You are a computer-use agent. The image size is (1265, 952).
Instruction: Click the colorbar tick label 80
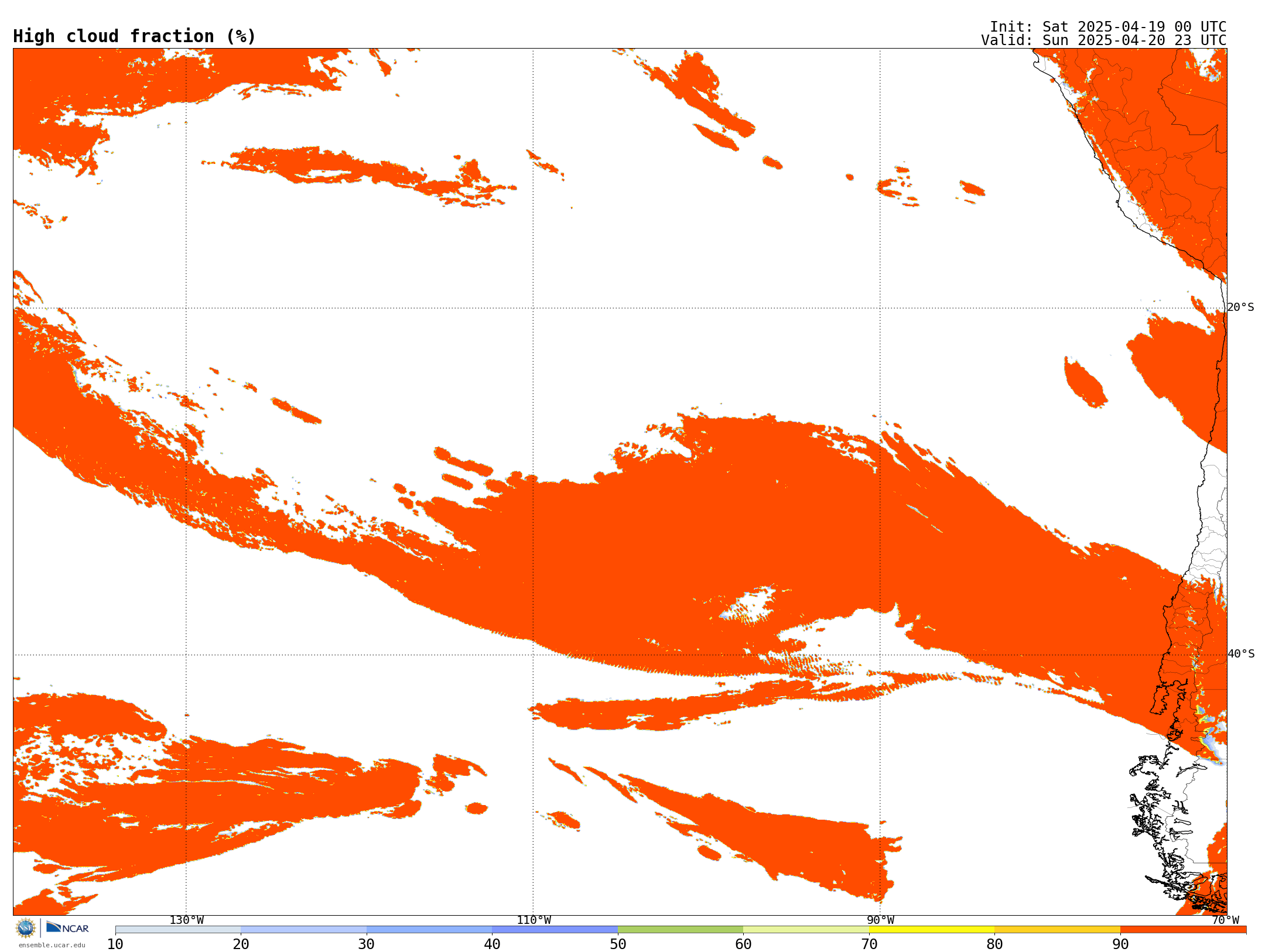(x=994, y=944)
